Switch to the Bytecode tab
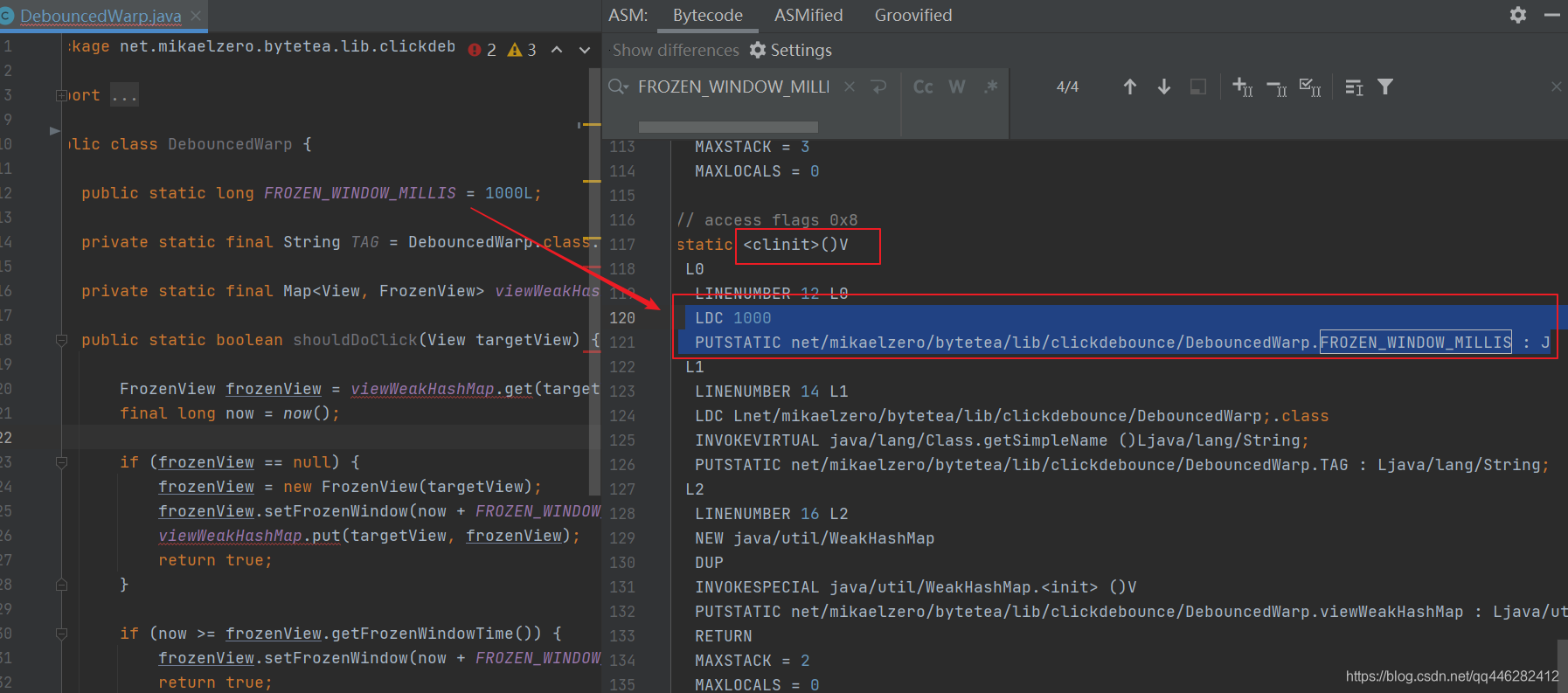 coord(707,15)
